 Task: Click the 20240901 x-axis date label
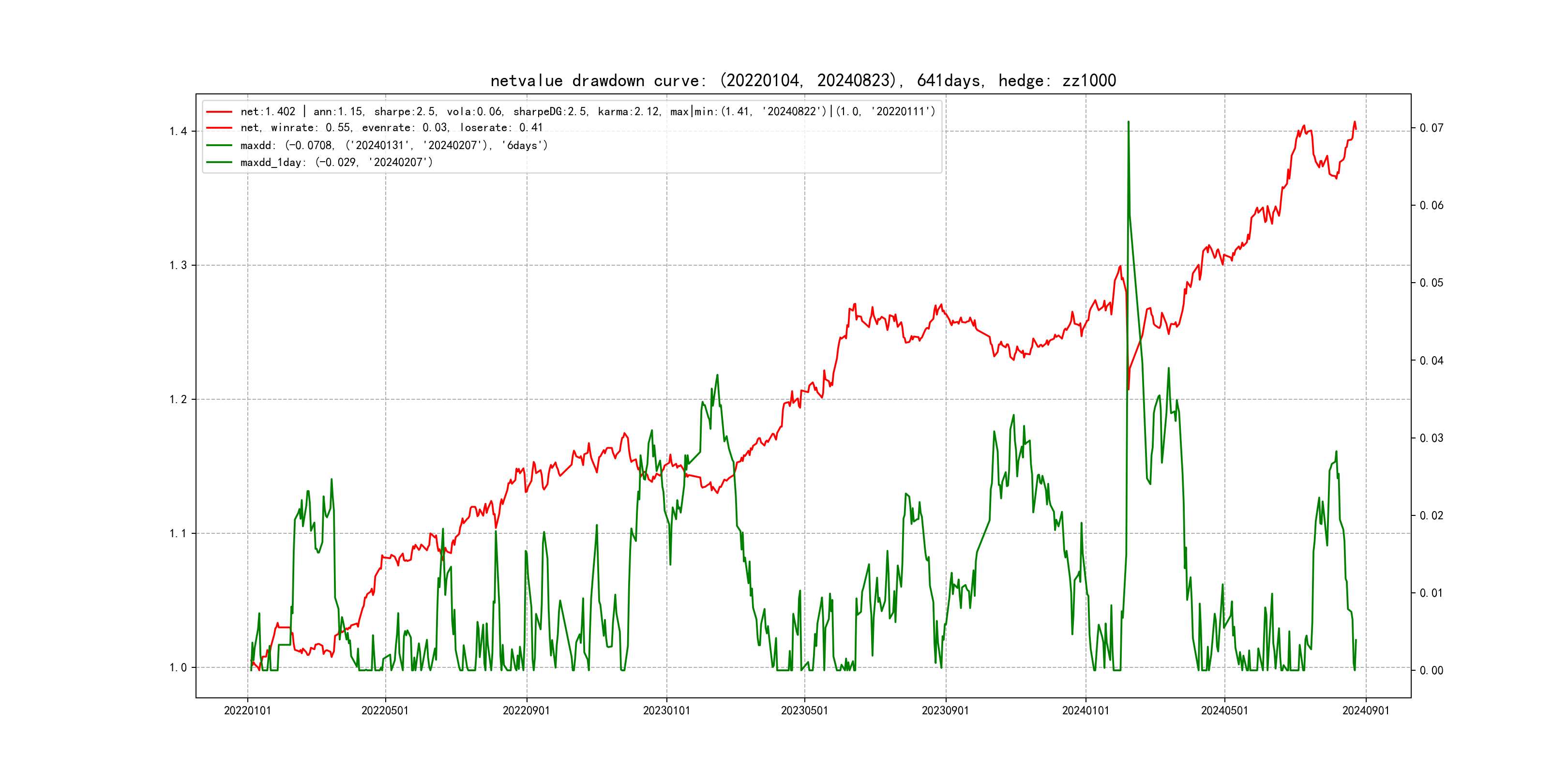point(1365,710)
